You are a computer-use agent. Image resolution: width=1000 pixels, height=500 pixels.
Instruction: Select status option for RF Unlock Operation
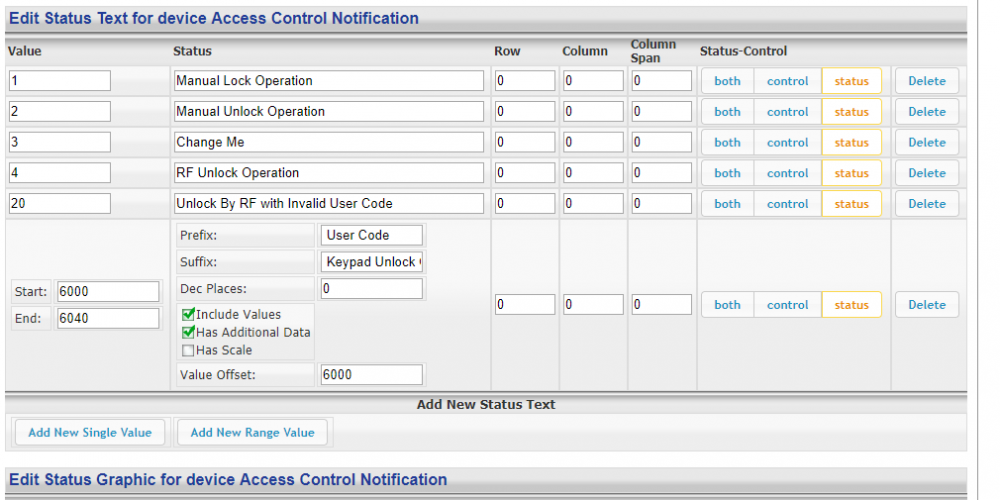[x=851, y=173]
